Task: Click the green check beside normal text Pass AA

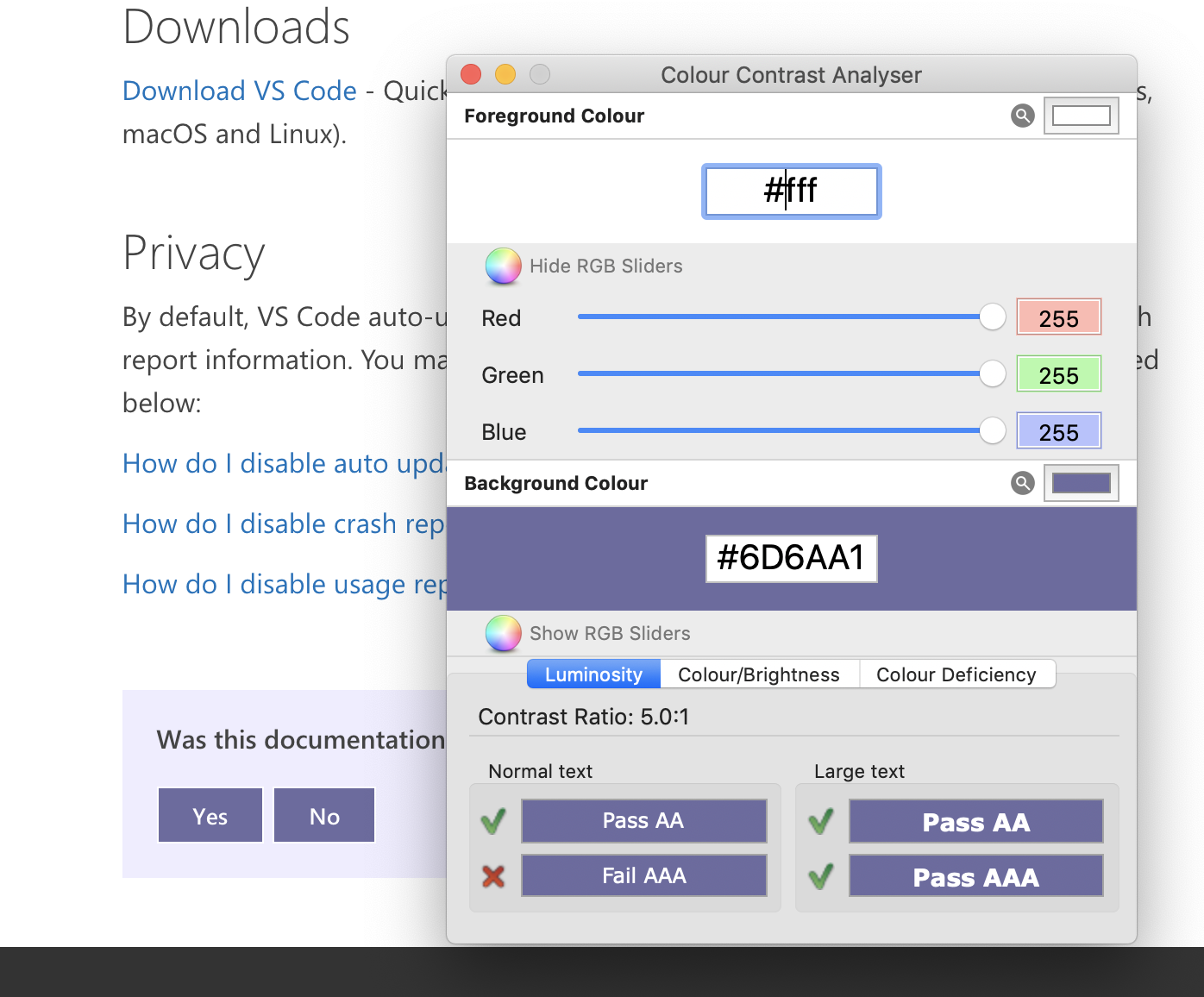Action: pyautogui.click(x=493, y=820)
